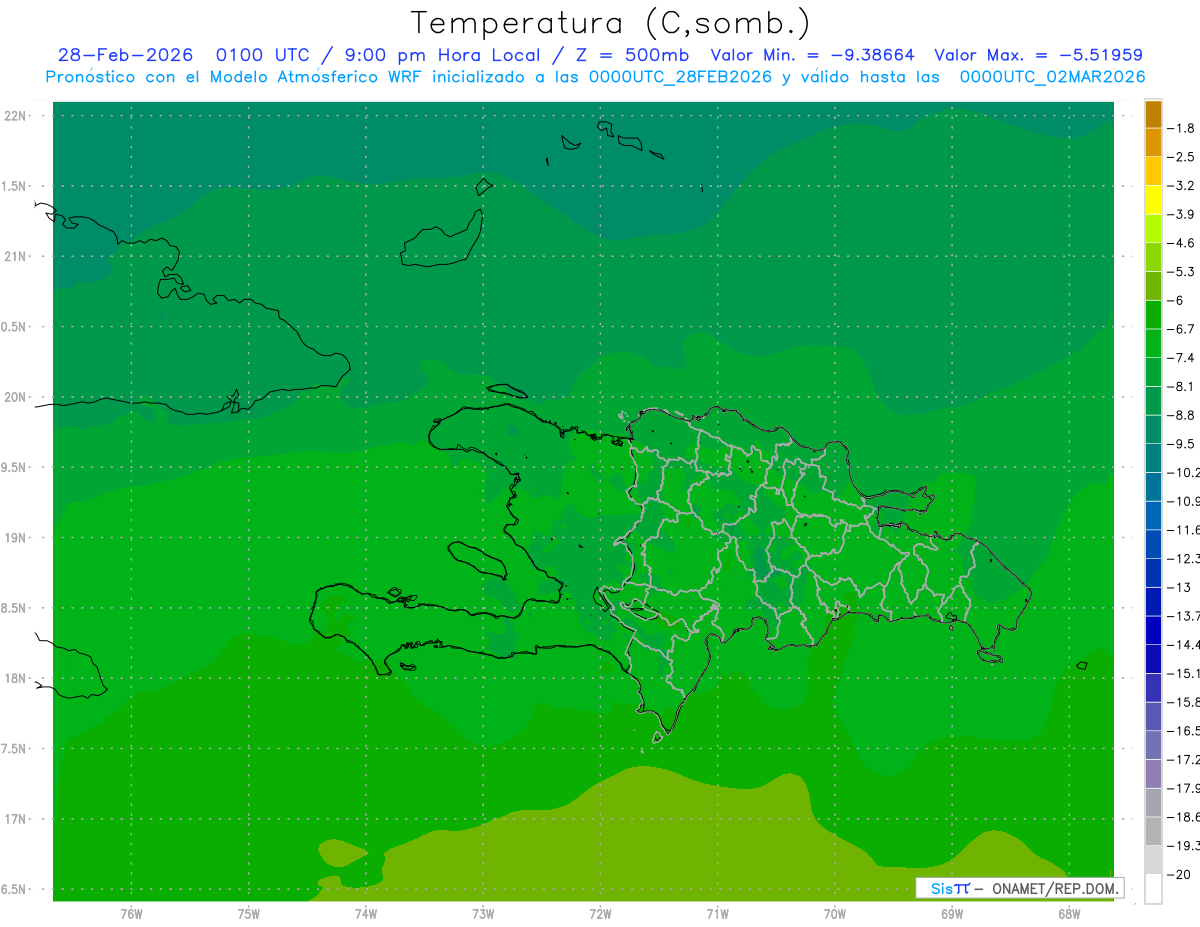Click "Valor Min. = -9.38664" in header
The width and height of the screenshot is (1200, 927).
pyautogui.click(x=812, y=56)
